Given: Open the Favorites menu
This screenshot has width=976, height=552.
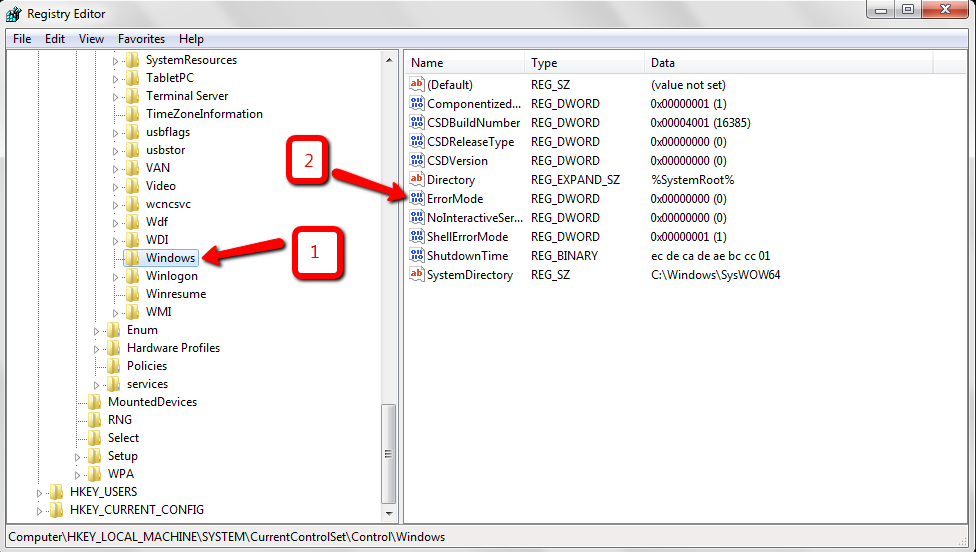Looking at the screenshot, I should point(141,39).
